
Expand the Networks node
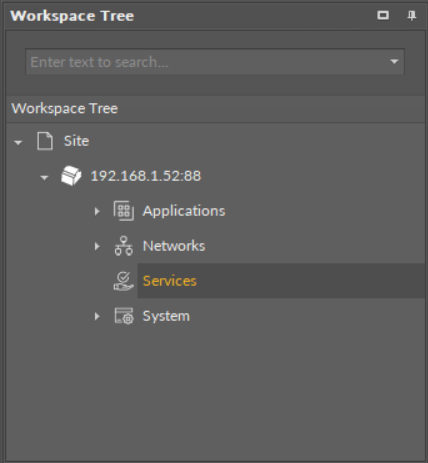97,246
